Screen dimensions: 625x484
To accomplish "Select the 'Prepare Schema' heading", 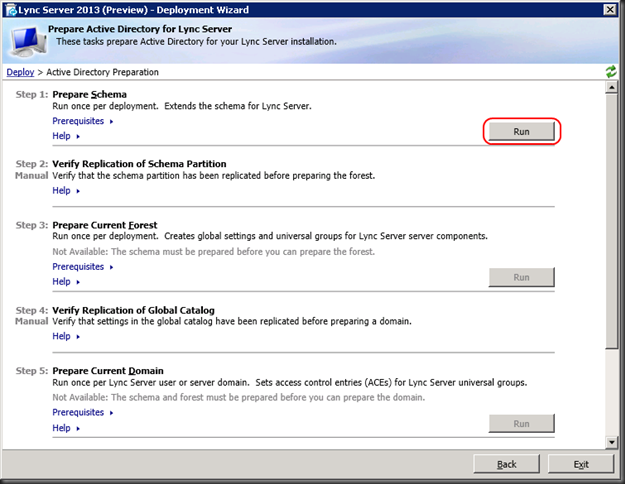I will 90,94.
